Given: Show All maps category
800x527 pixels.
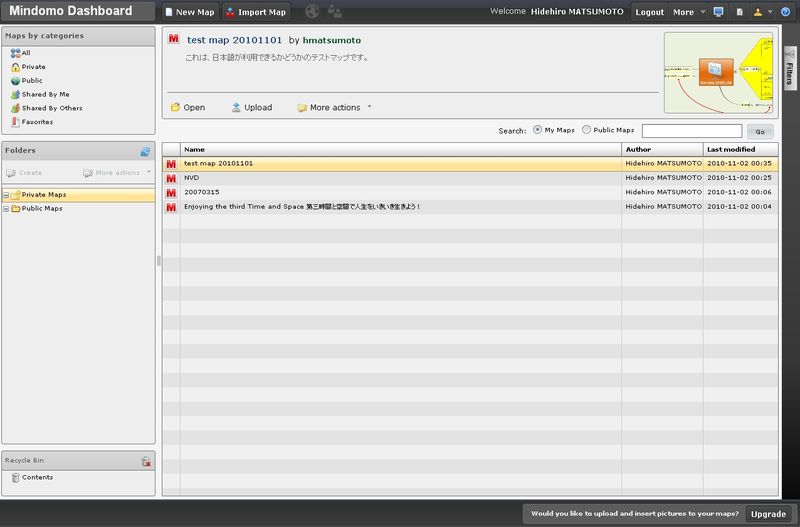Looking at the screenshot, I should [x=21, y=53].
